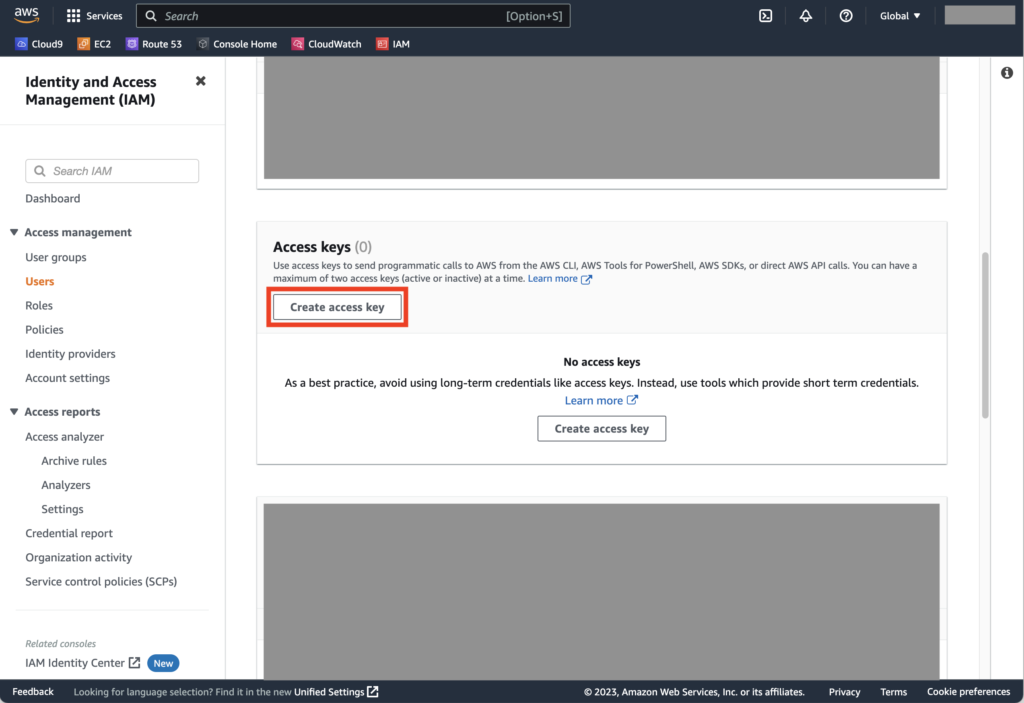
Task: Open the Global region dropdown
Action: (x=900, y=16)
